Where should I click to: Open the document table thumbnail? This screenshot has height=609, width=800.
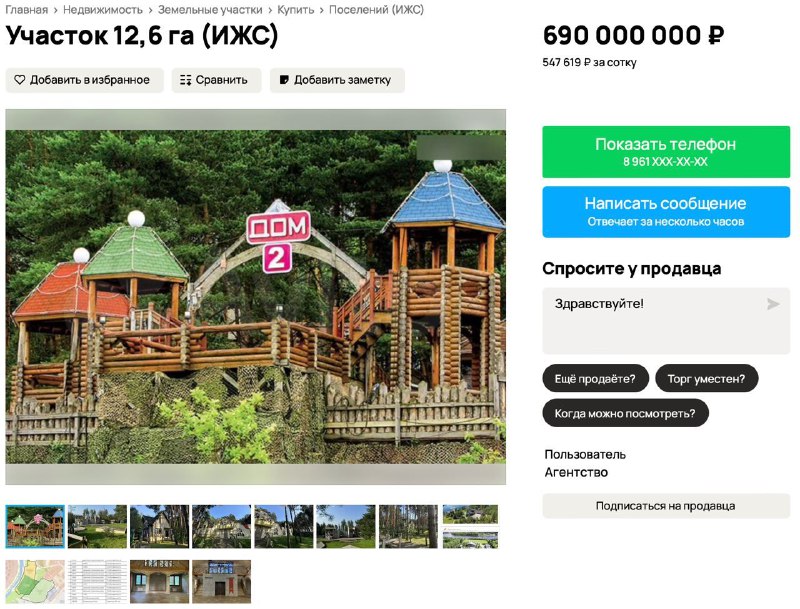(97, 581)
